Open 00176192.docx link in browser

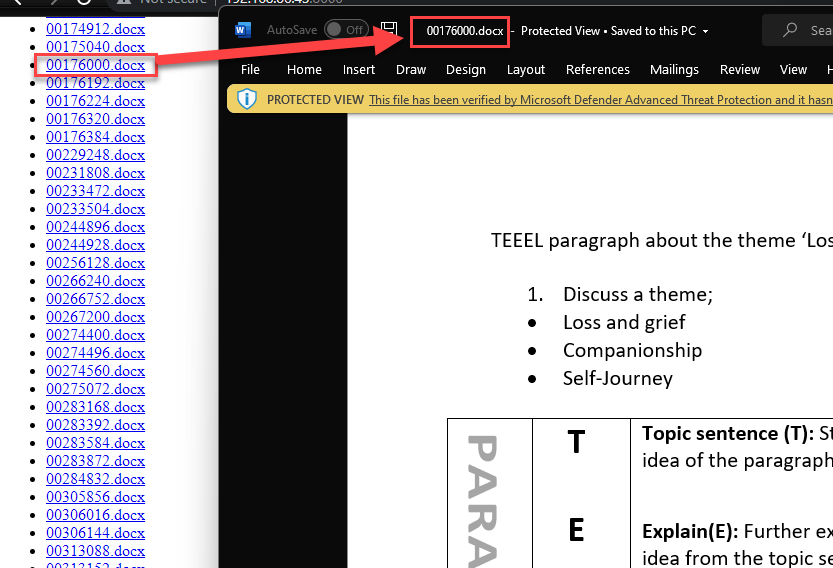96,83
